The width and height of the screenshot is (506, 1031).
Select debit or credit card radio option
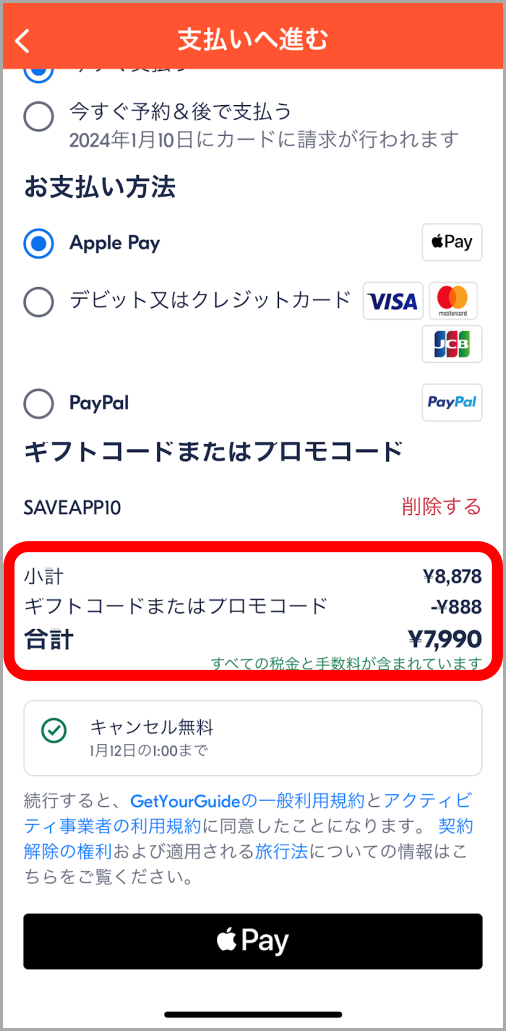click(38, 302)
